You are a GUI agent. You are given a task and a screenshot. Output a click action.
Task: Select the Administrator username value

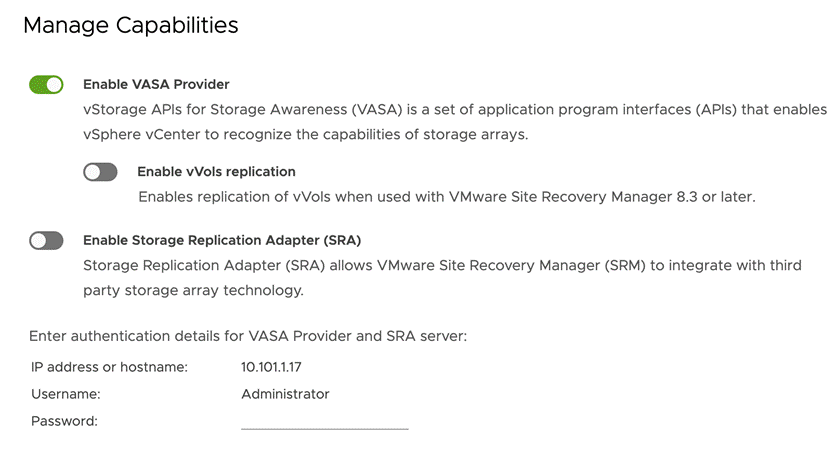285,394
